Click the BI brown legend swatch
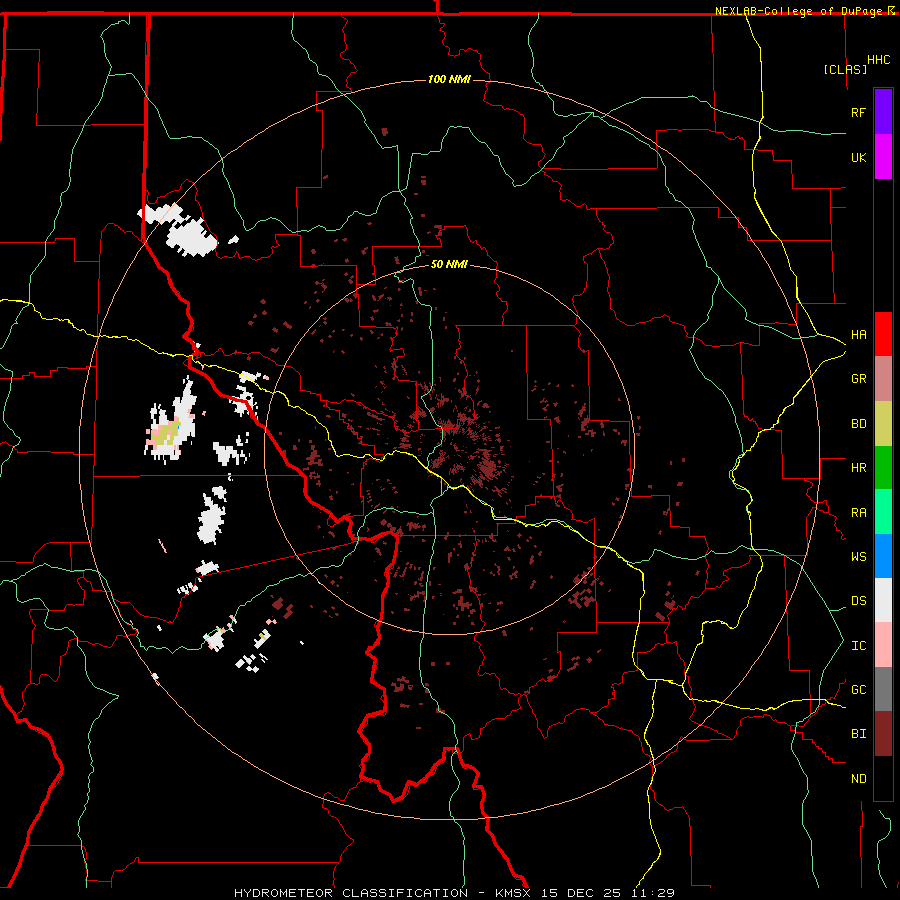The width and height of the screenshot is (900, 900). tap(883, 734)
